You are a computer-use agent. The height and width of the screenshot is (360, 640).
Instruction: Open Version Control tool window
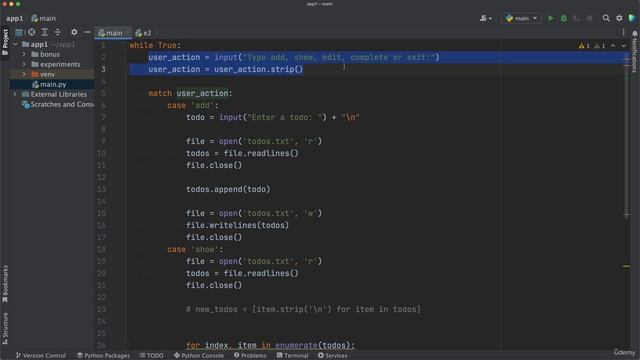[41, 356]
